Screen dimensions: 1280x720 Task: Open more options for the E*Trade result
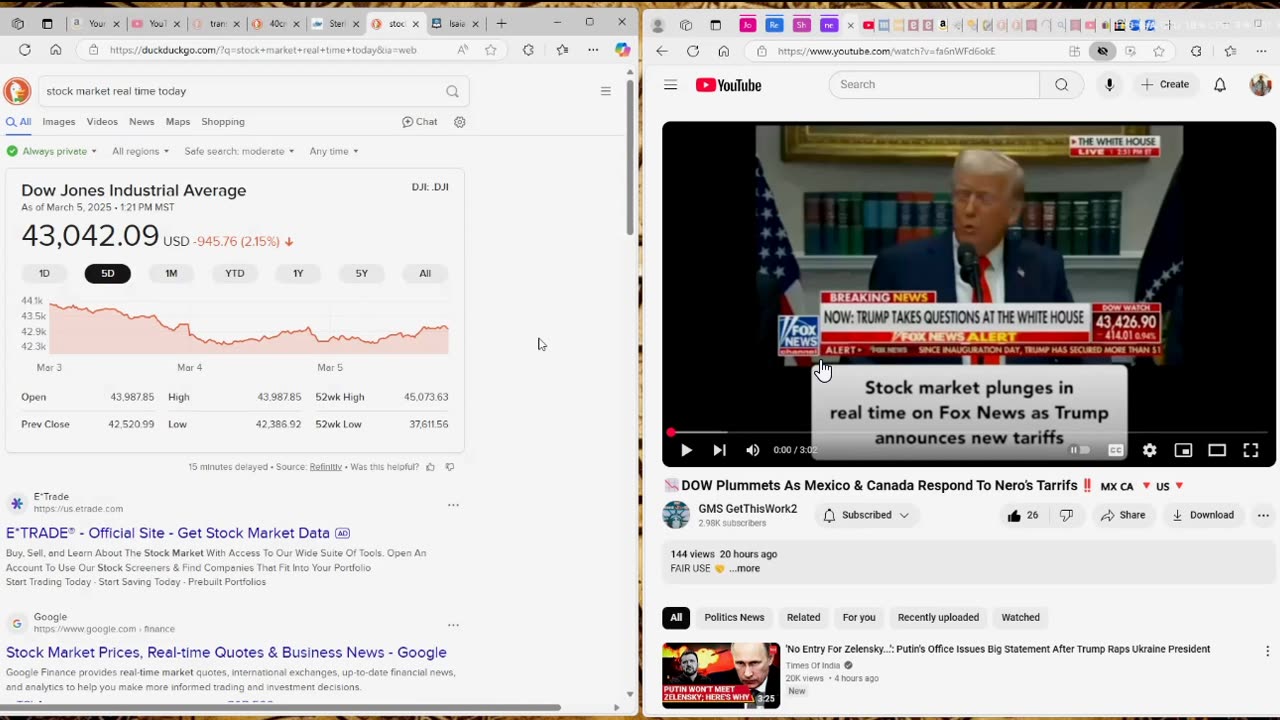(453, 505)
